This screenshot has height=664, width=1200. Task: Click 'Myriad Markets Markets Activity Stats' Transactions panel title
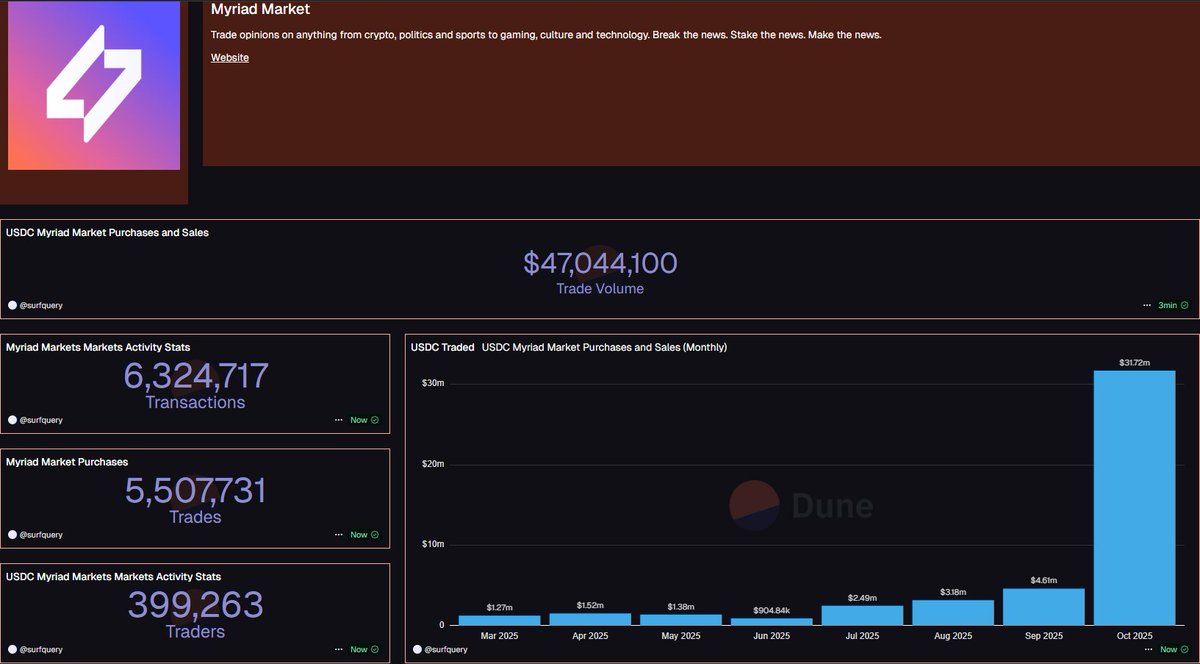[x=98, y=347]
